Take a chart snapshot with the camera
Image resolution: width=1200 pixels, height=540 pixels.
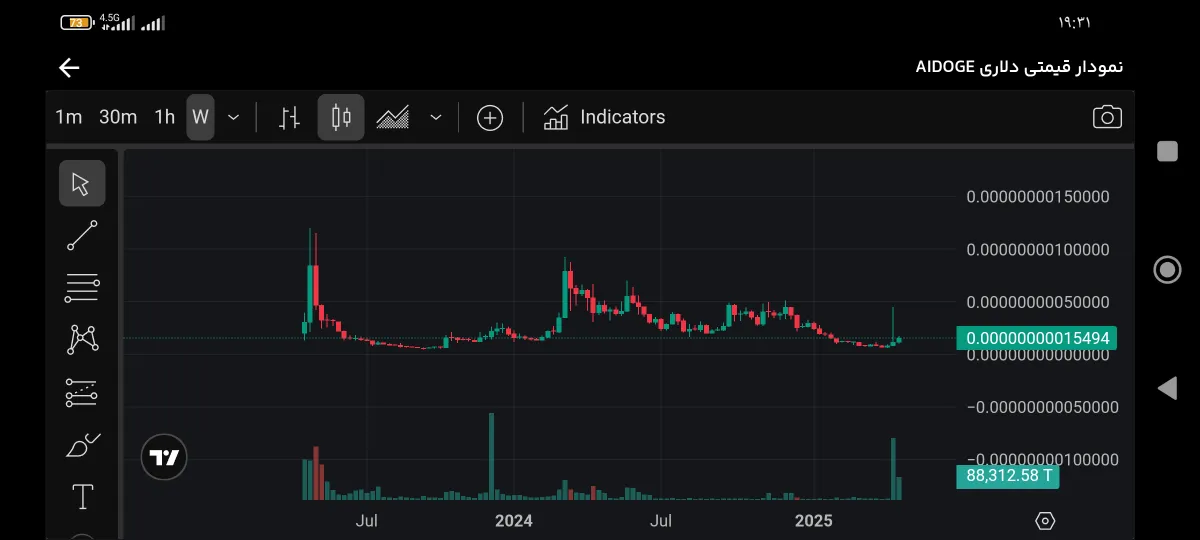(1107, 117)
